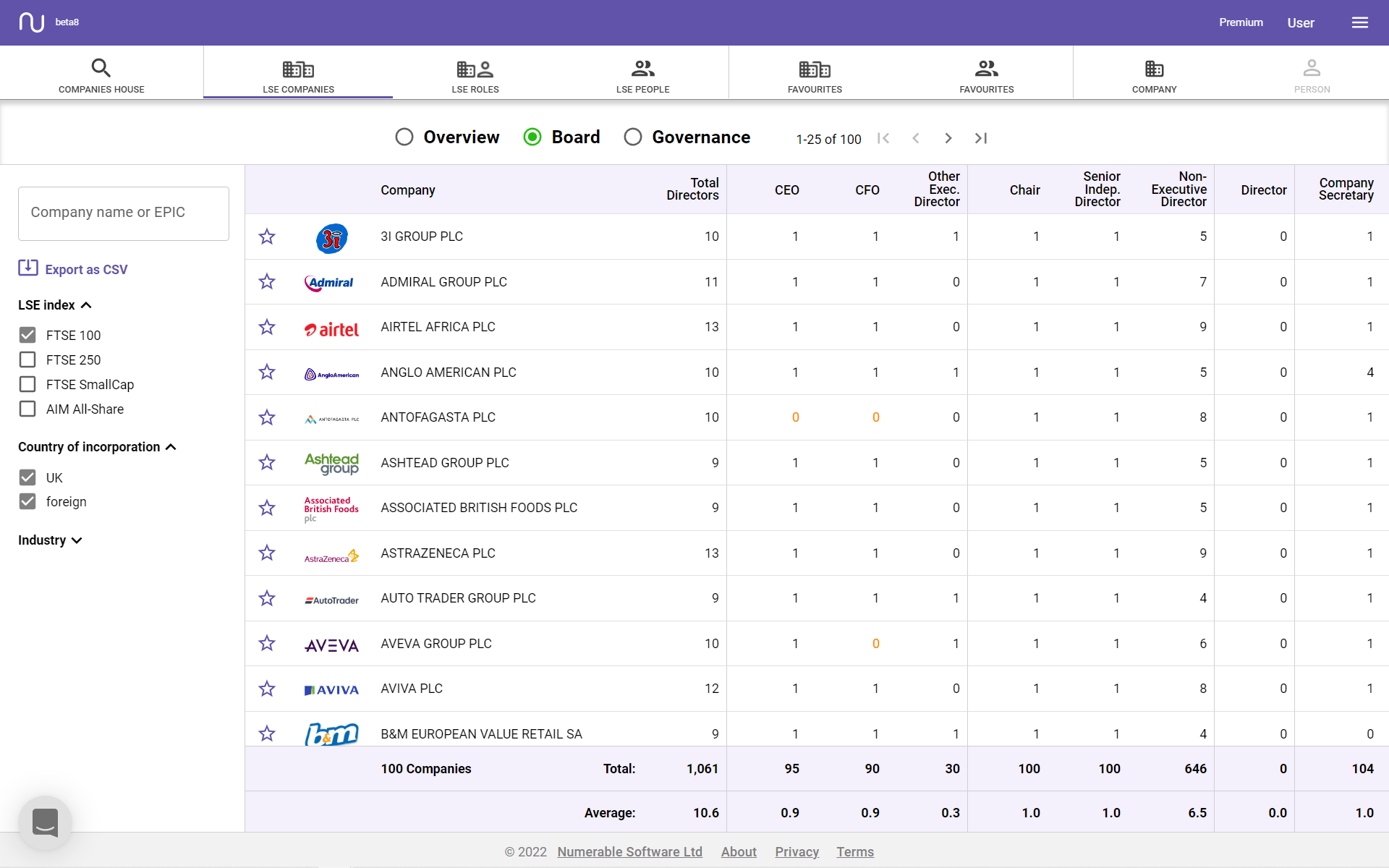The image size is (1389, 868).
Task: Select the Overview radio option
Action: pyautogui.click(x=404, y=137)
